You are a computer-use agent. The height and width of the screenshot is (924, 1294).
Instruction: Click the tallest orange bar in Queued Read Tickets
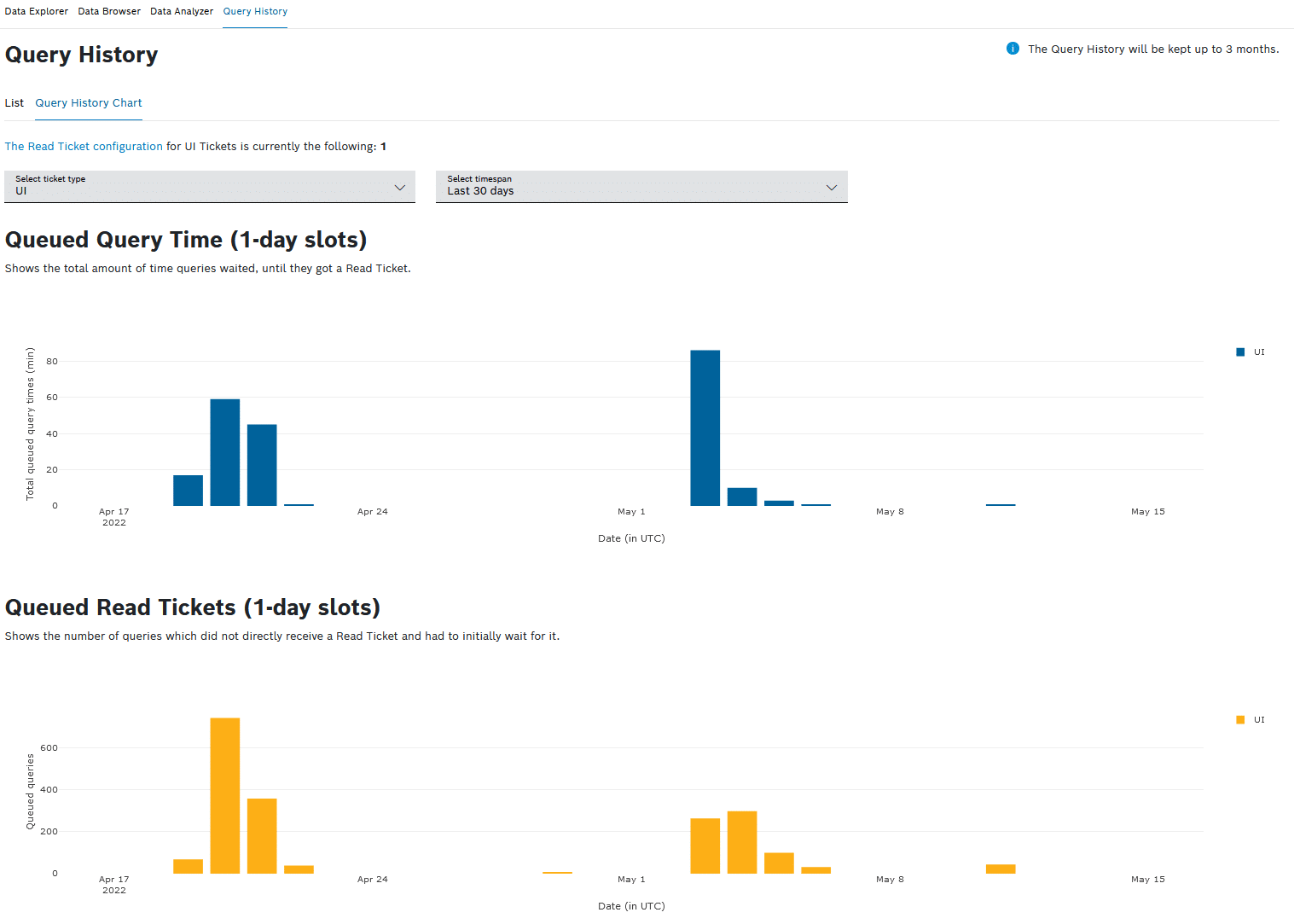[225, 795]
